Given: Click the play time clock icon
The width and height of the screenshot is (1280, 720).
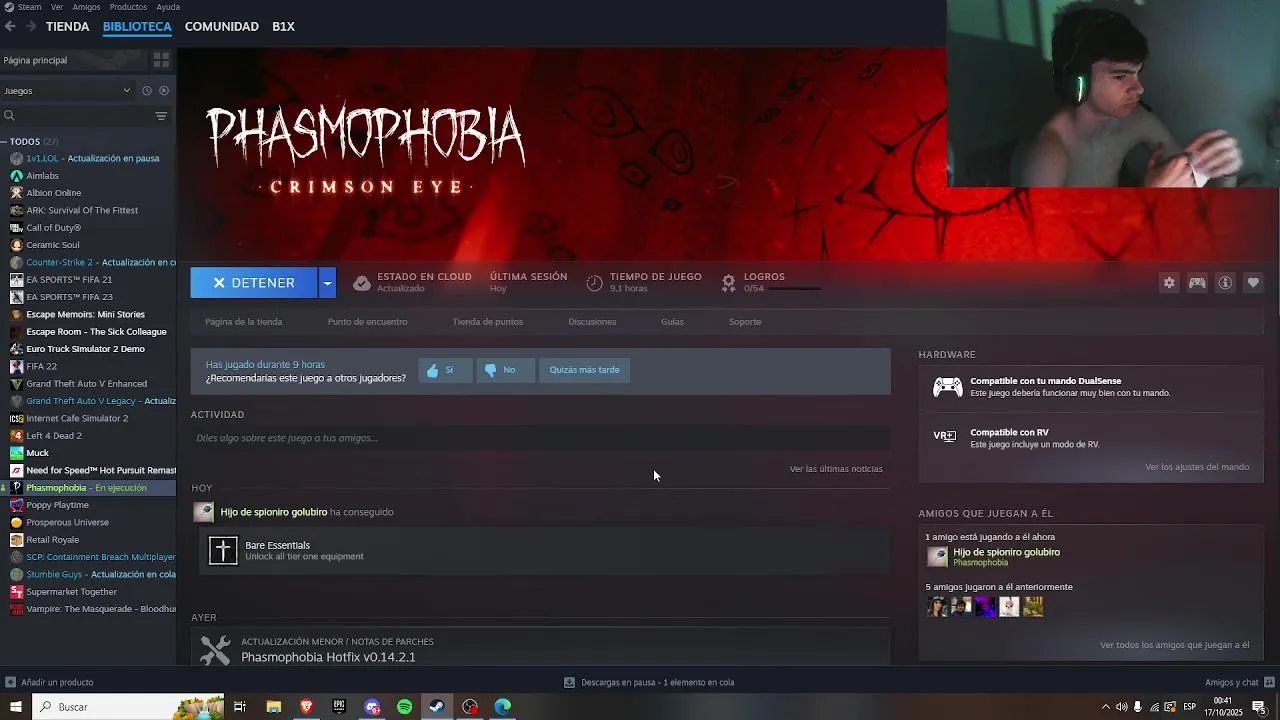Looking at the screenshot, I should (x=594, y=283).
